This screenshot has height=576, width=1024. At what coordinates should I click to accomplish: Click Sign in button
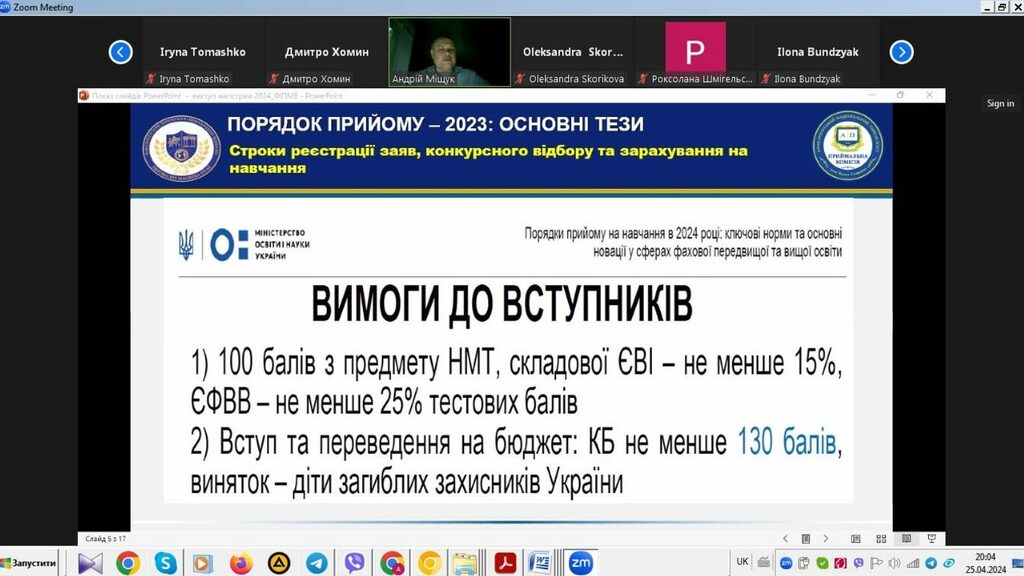1000,104
